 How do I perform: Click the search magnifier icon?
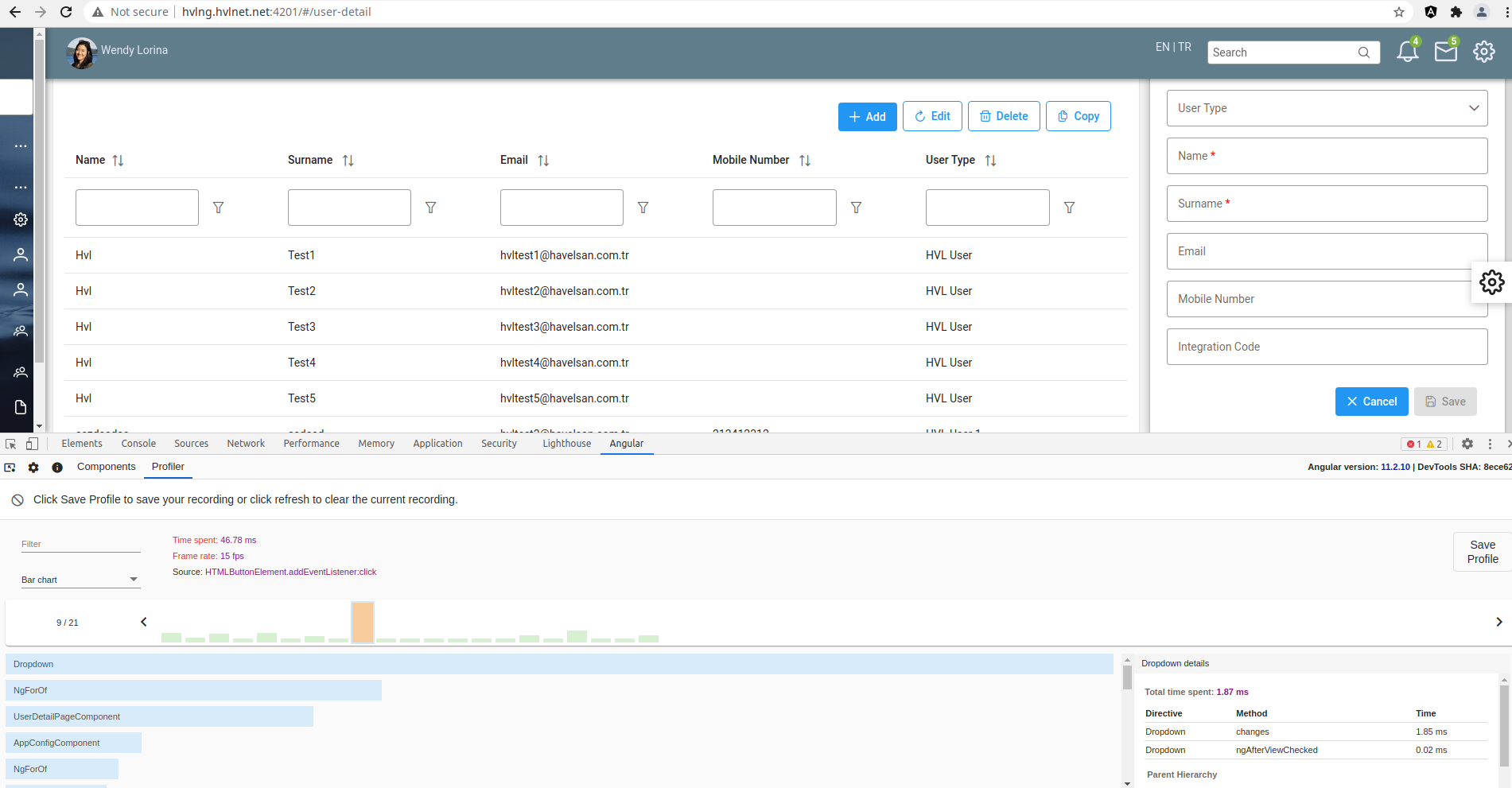pos(1364,52)
